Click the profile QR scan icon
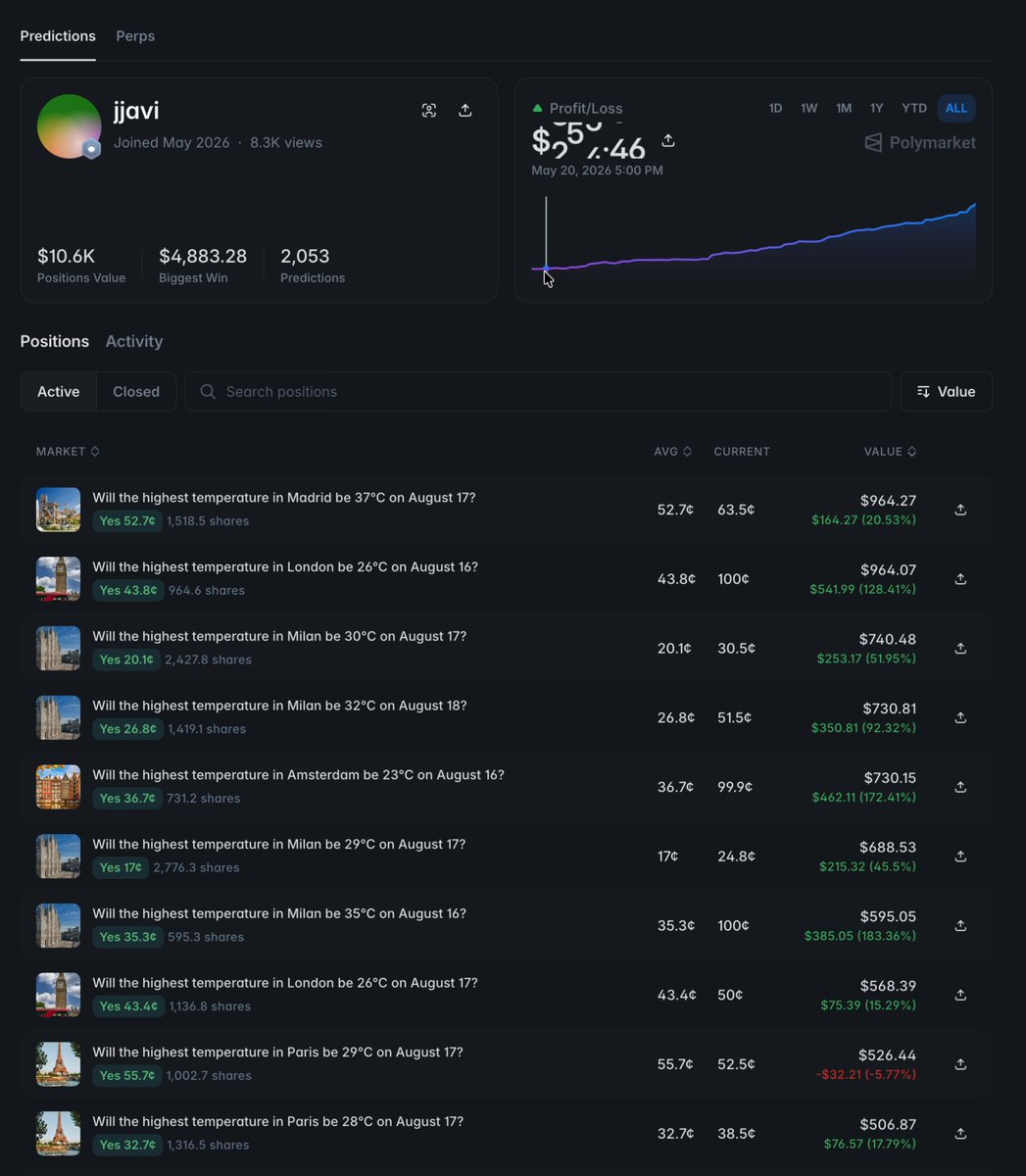Image resolution: width=1026 pixels, height=1176 pixels. coord(429,111)
